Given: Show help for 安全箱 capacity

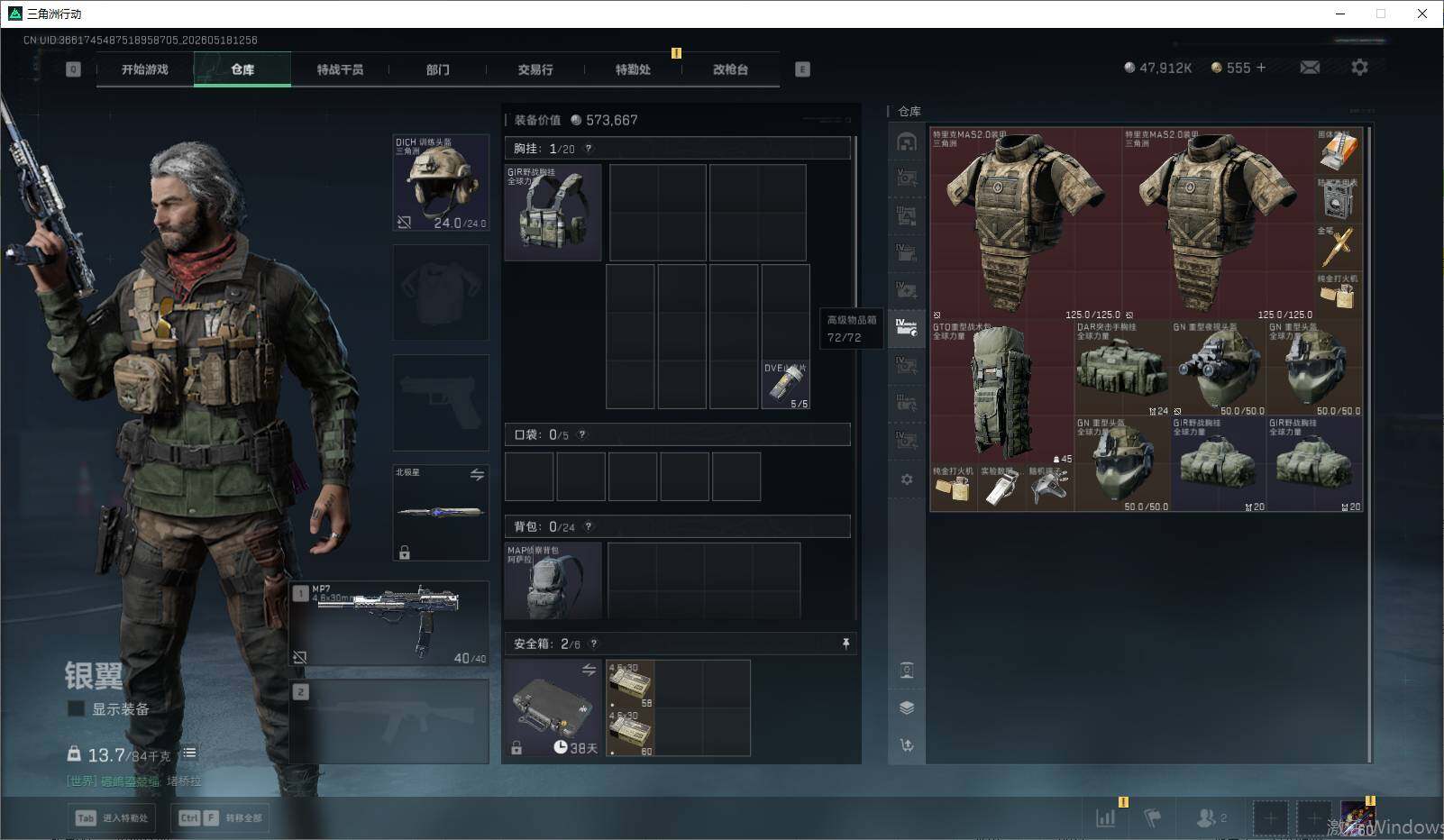Looking at the screenshot, I should tap(593, 644).
